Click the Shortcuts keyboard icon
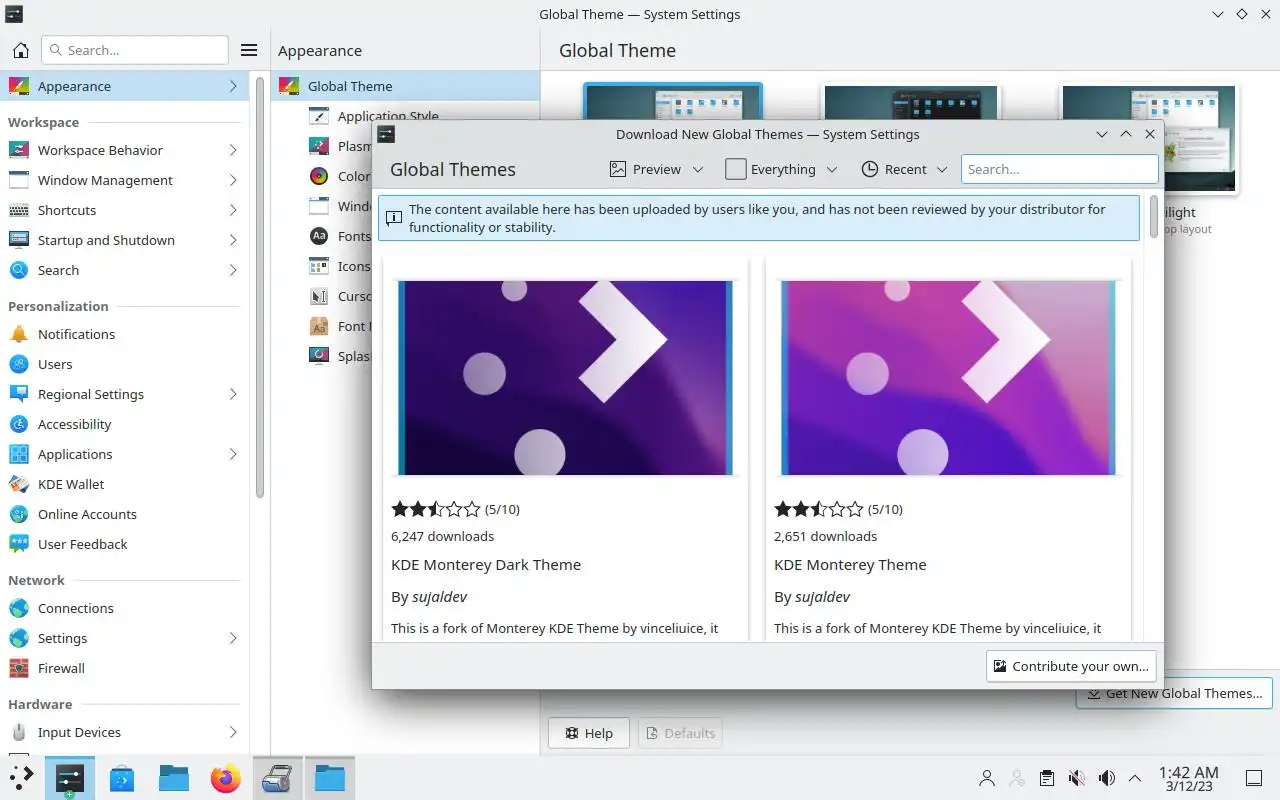1280x800 pixels. [19, 210]
